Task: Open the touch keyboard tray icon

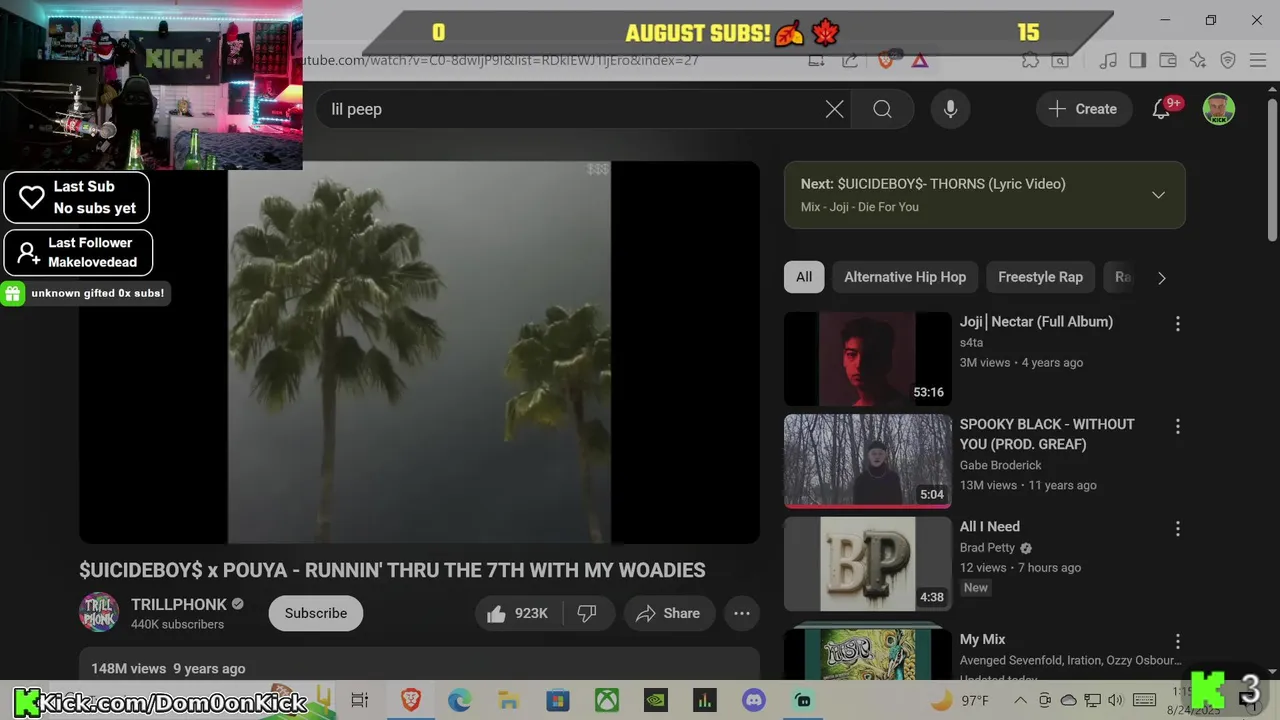Action: click(x=1145, y=700)
